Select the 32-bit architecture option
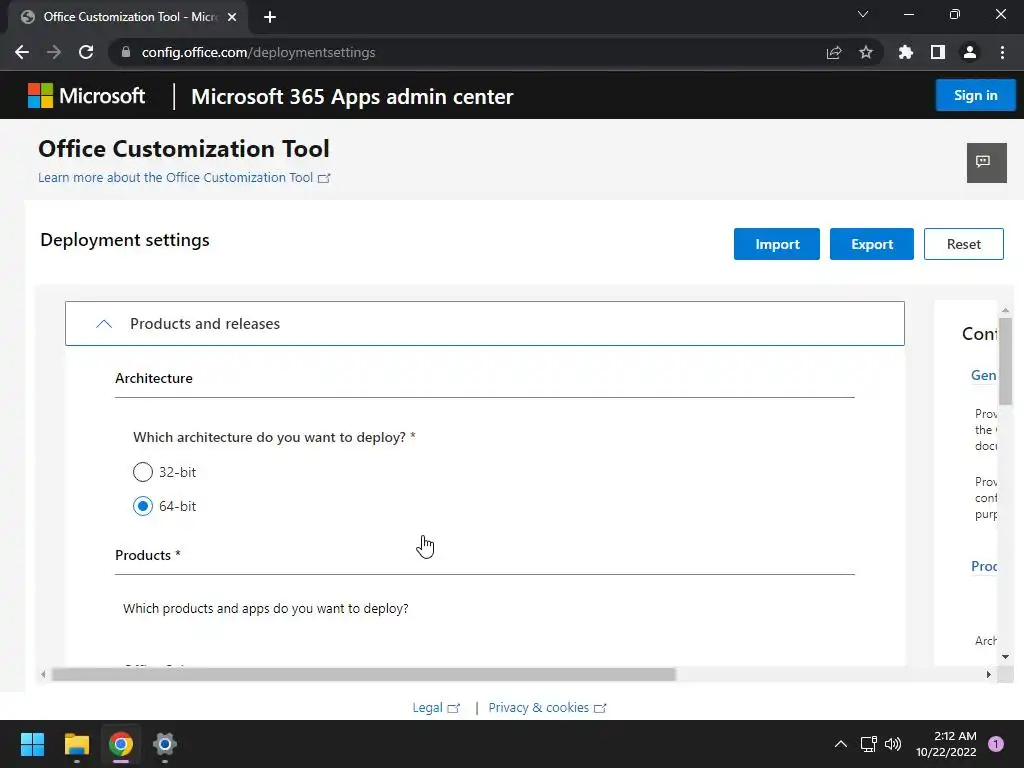Image resolution: width=1024 pixels, height=768 pixels. pos(142,472)
